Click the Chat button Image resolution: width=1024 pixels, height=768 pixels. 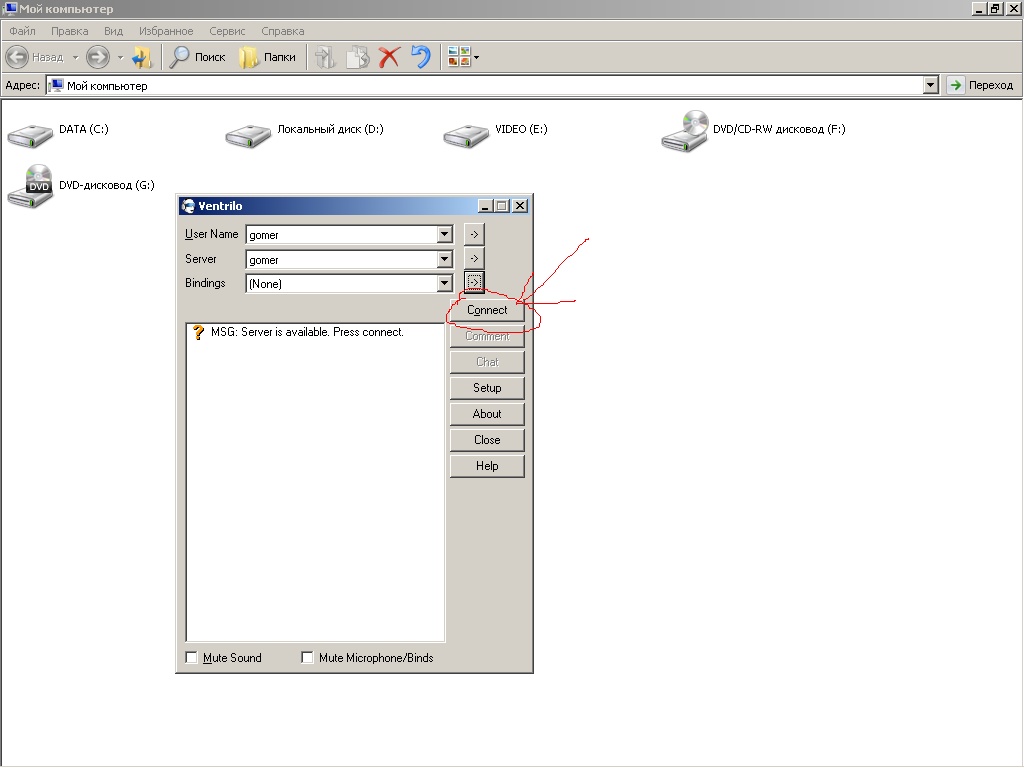click(487, 362)
